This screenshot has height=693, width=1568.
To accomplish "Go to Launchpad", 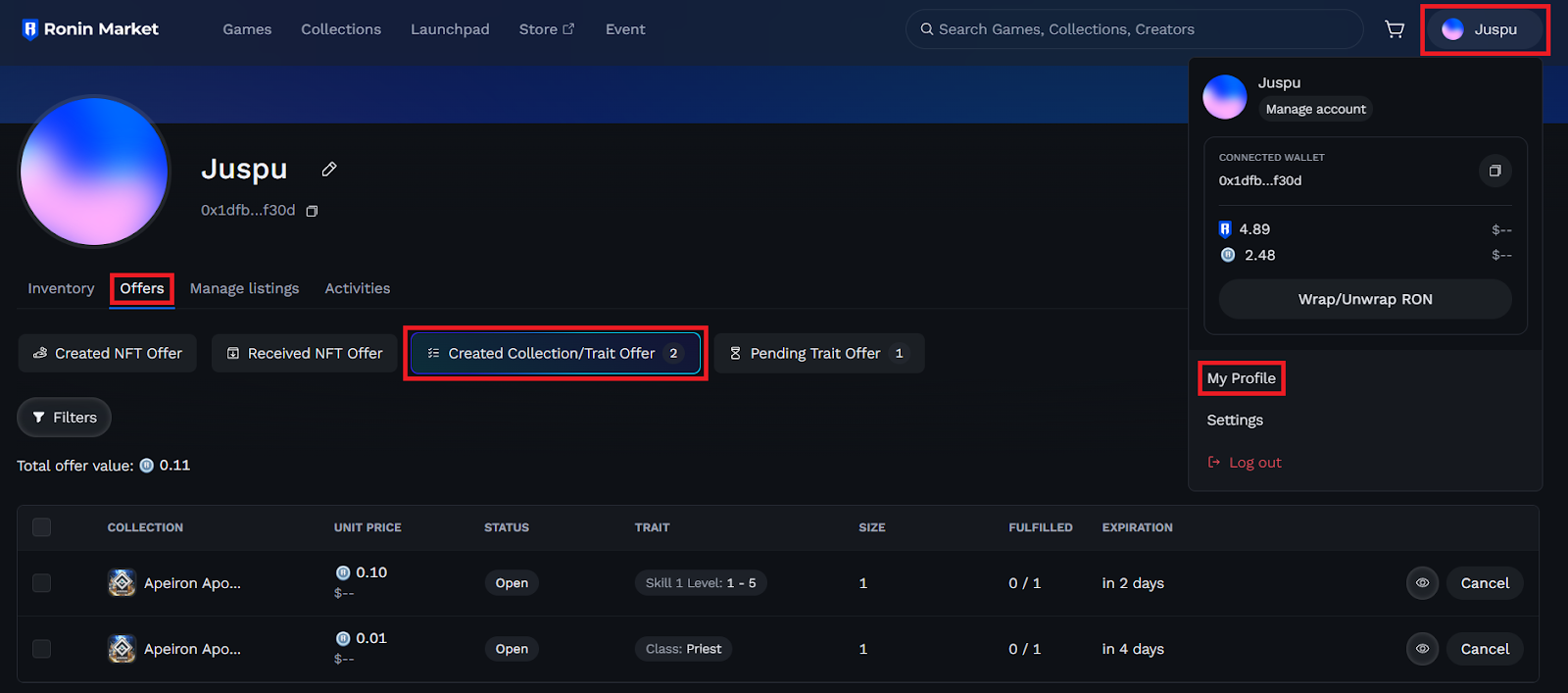I will (450, 29).
